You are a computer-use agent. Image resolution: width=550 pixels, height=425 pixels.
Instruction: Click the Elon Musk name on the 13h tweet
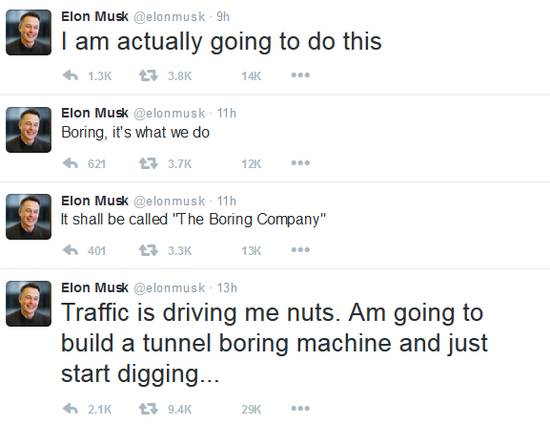pyautogui.click(x=95, y=288)
